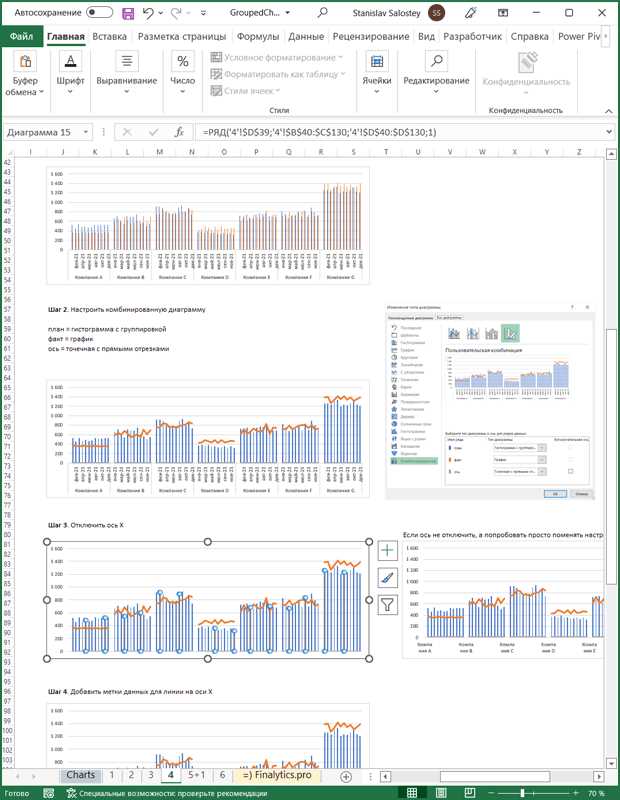The image size is (620, 800).
Task: Open the Выравнивание alignment group
Action: tap(127, 73)
